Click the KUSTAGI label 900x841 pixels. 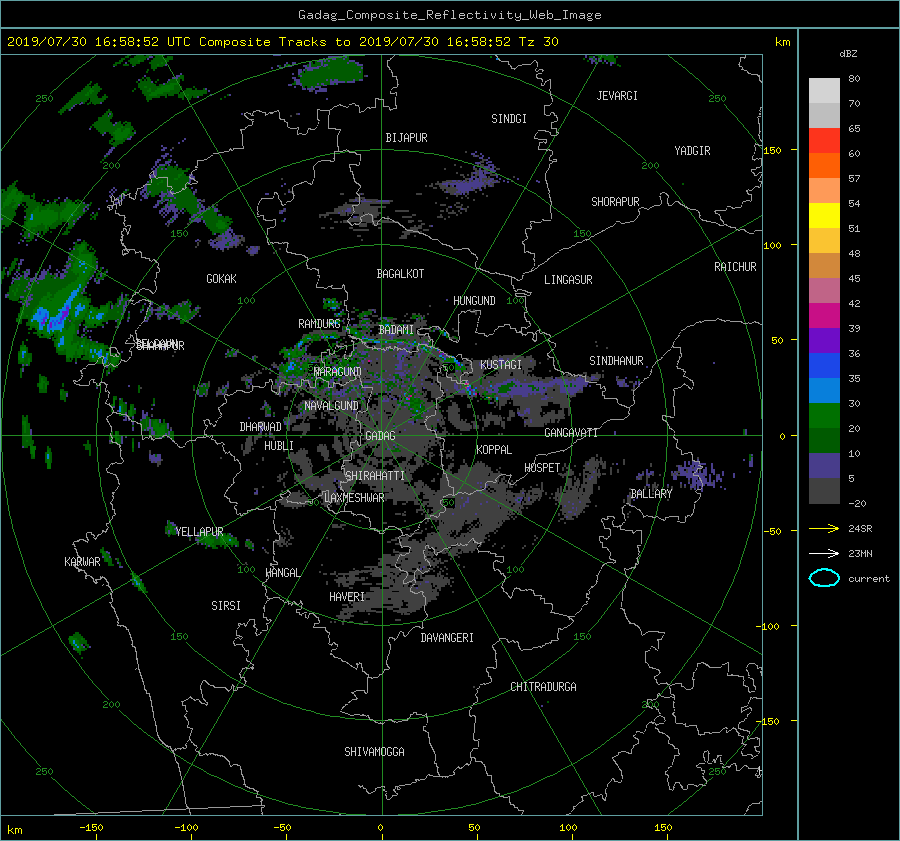point(501,365)
